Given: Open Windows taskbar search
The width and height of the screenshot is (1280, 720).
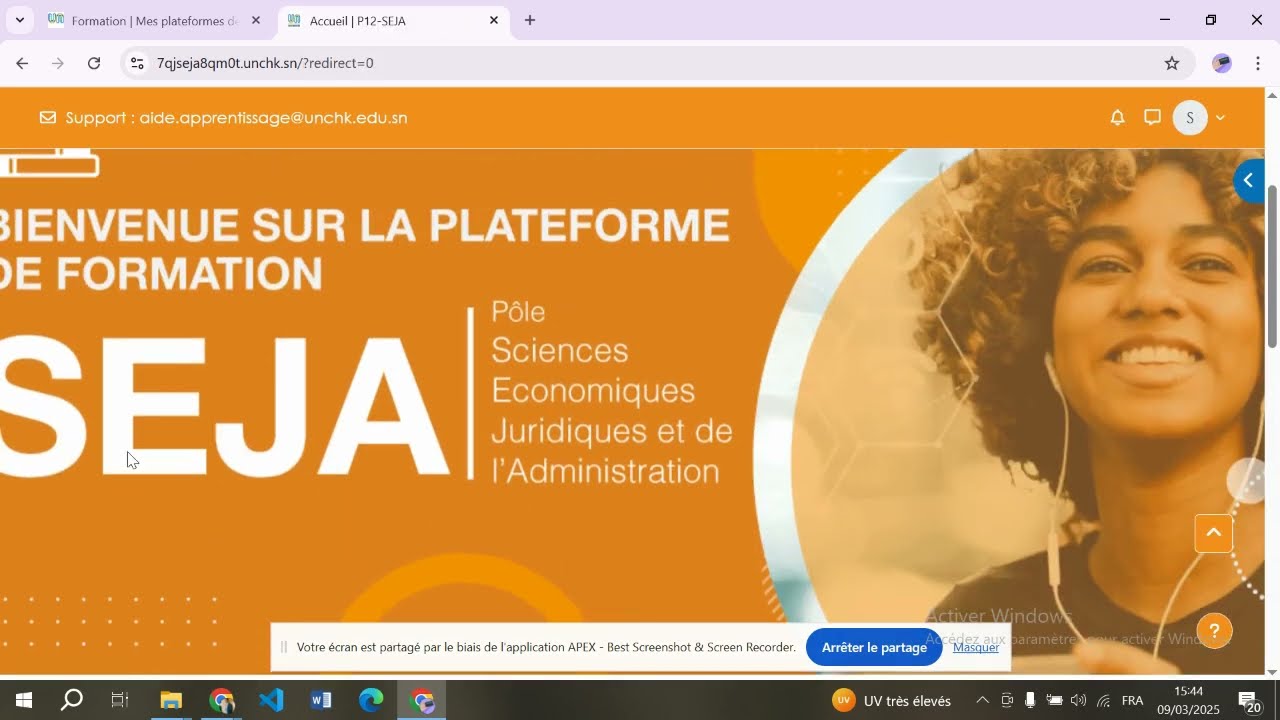Looking at the screenshot, I should click(x=72, y=701).
